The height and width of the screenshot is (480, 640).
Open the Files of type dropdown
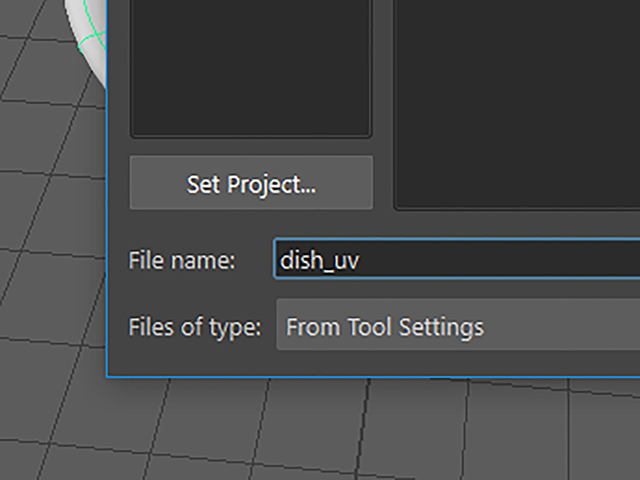coord(458,324)
